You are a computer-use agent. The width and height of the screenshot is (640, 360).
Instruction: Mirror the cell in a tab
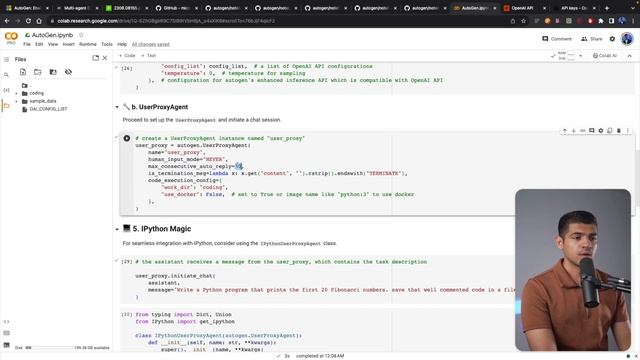coord(609,131)
